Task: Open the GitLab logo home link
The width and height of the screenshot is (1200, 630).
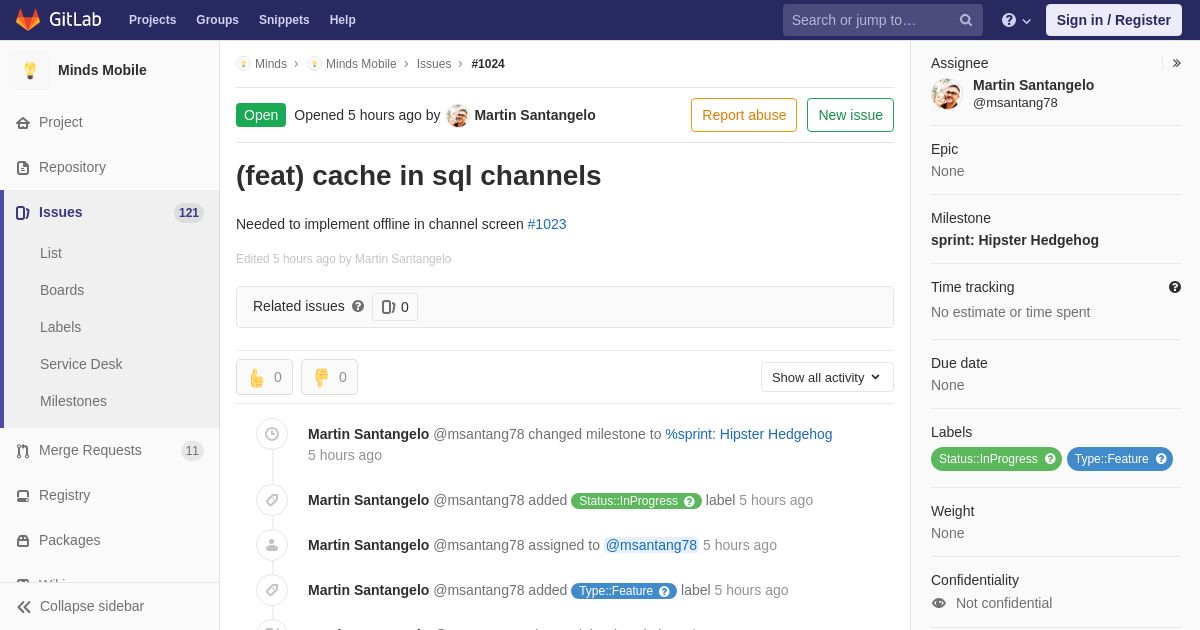Action: [57, 20]
